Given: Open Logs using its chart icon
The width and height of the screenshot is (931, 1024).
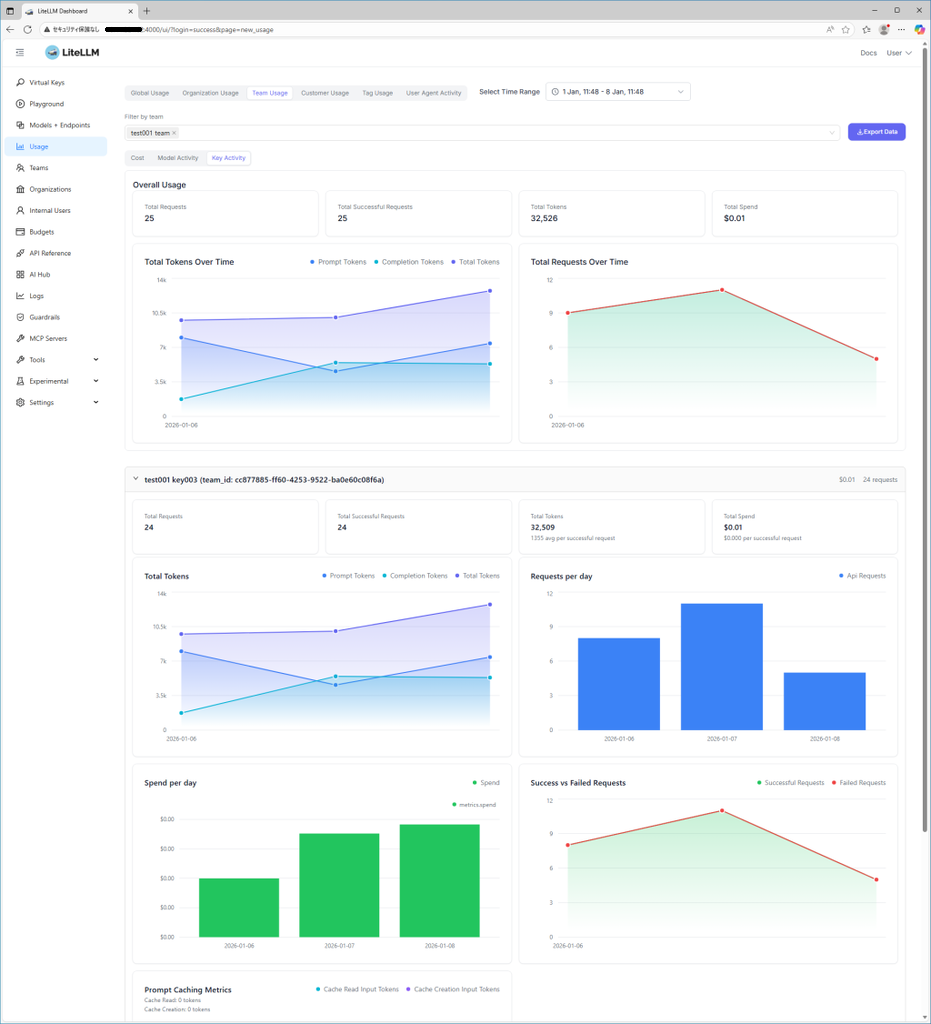Looking at the screenshot, I should pyautogui.click(x=20, y=296).
